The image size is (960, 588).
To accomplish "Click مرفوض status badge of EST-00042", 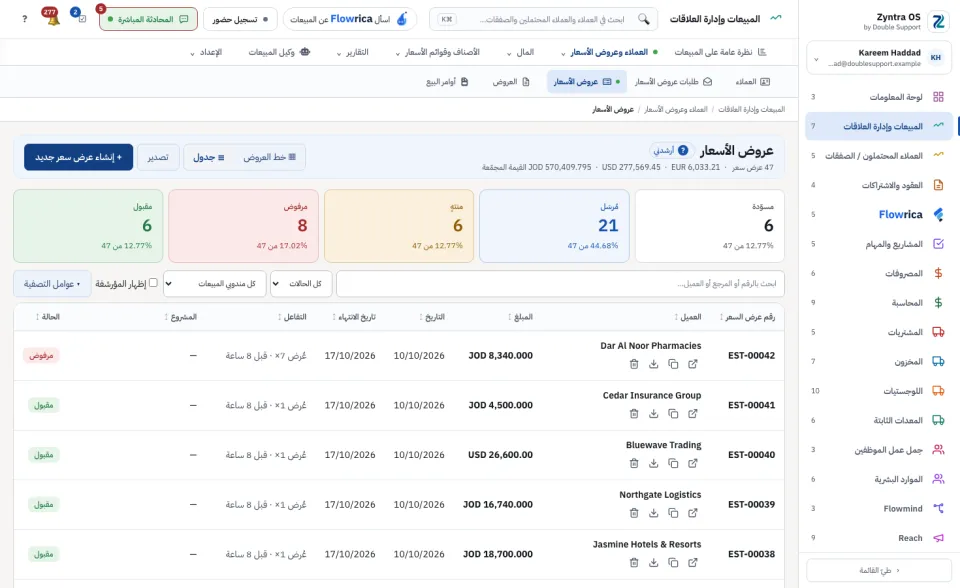I will [x=41, y=355].
